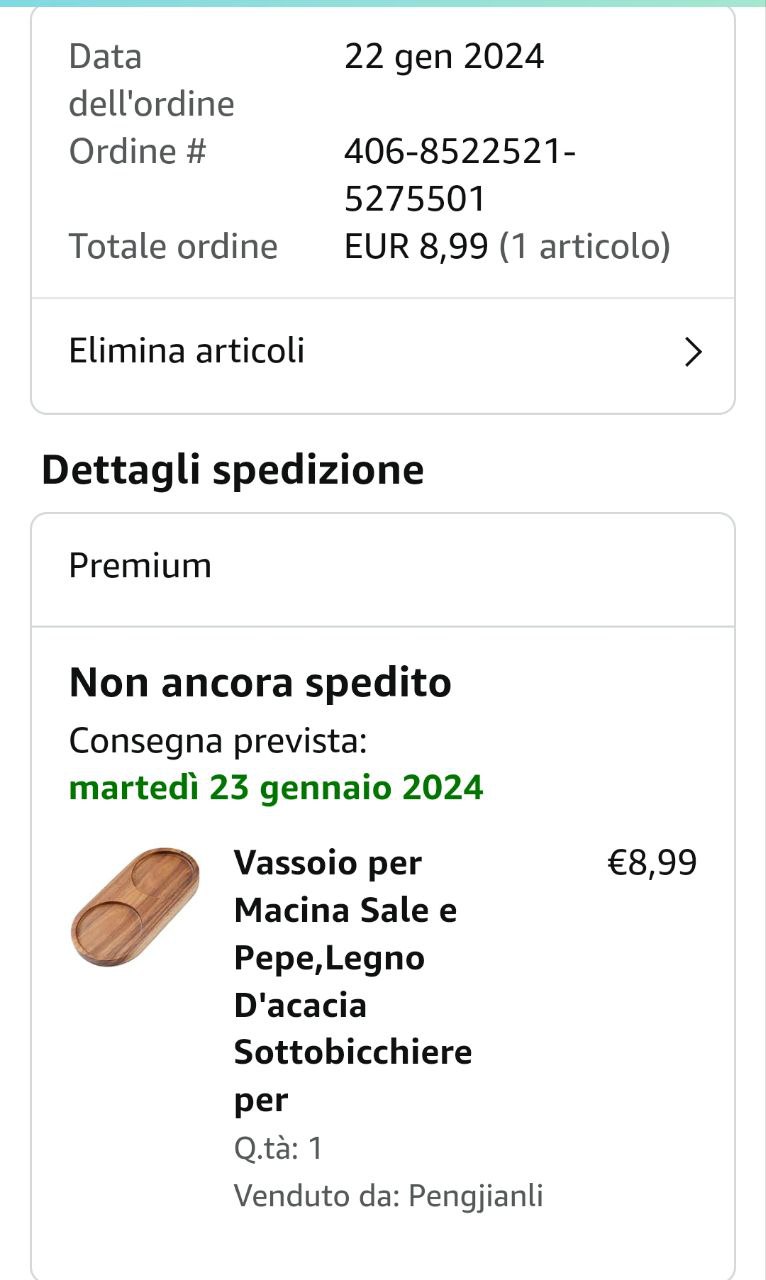
Task: Click the Dettagli spedizione section heading
Action: coord(232,470)
